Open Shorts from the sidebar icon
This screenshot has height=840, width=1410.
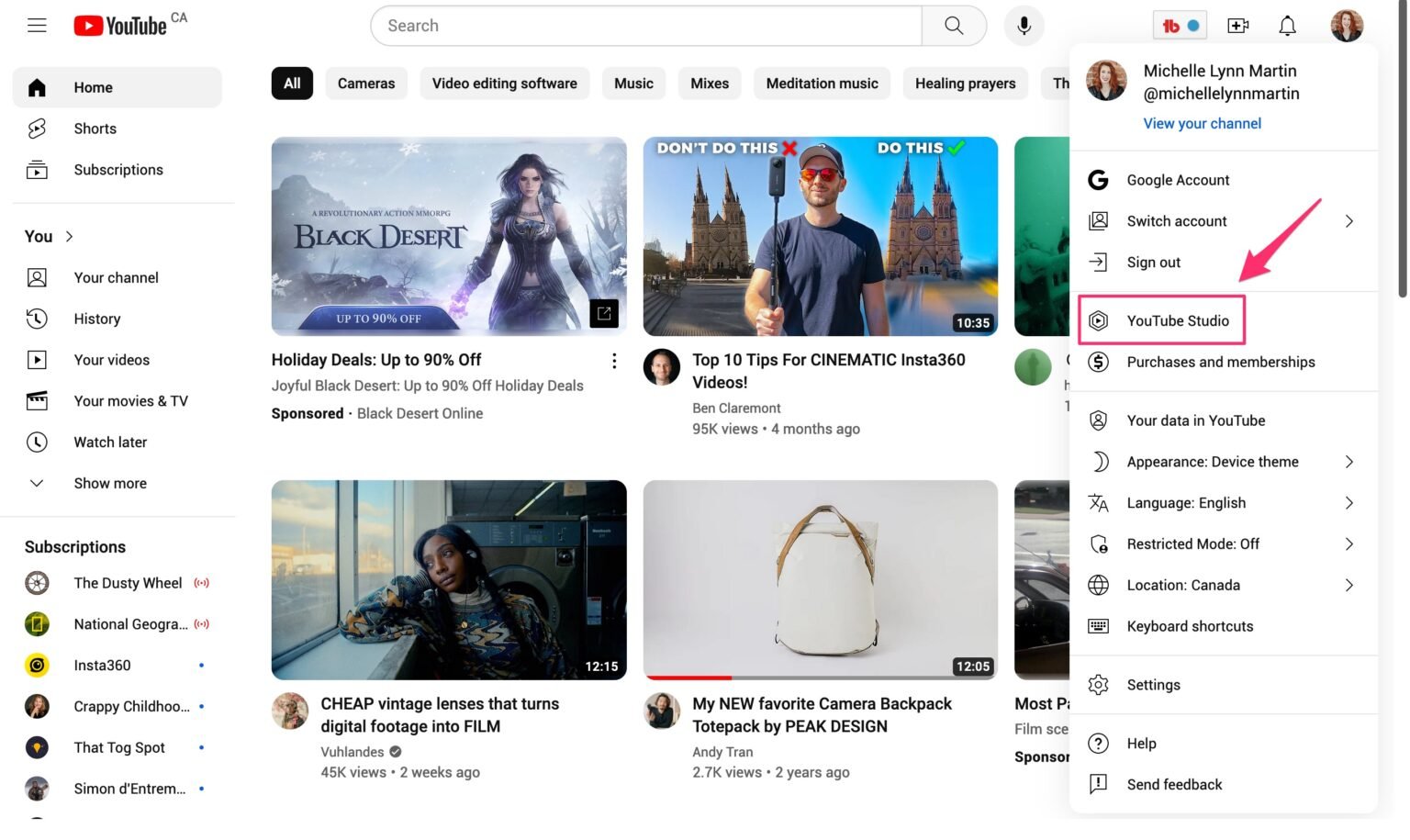click(x=37, y=129)
